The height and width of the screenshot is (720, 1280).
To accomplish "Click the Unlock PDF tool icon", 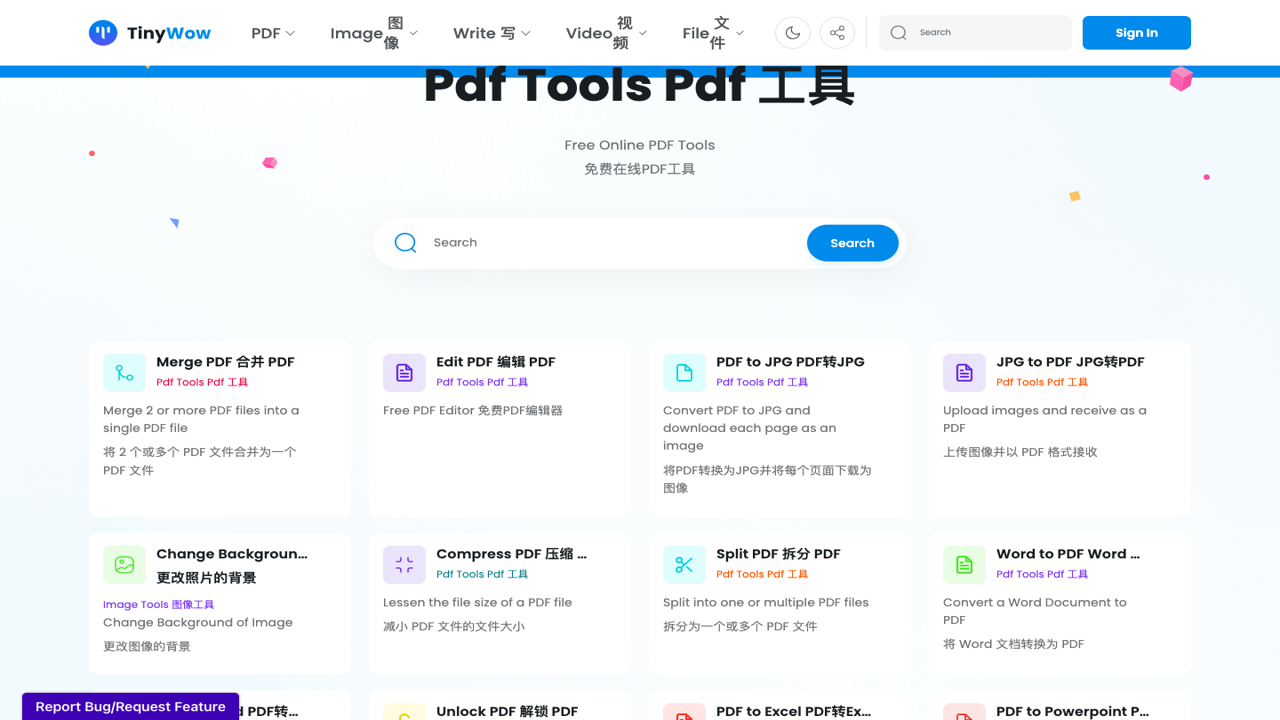I will point(404,712).
